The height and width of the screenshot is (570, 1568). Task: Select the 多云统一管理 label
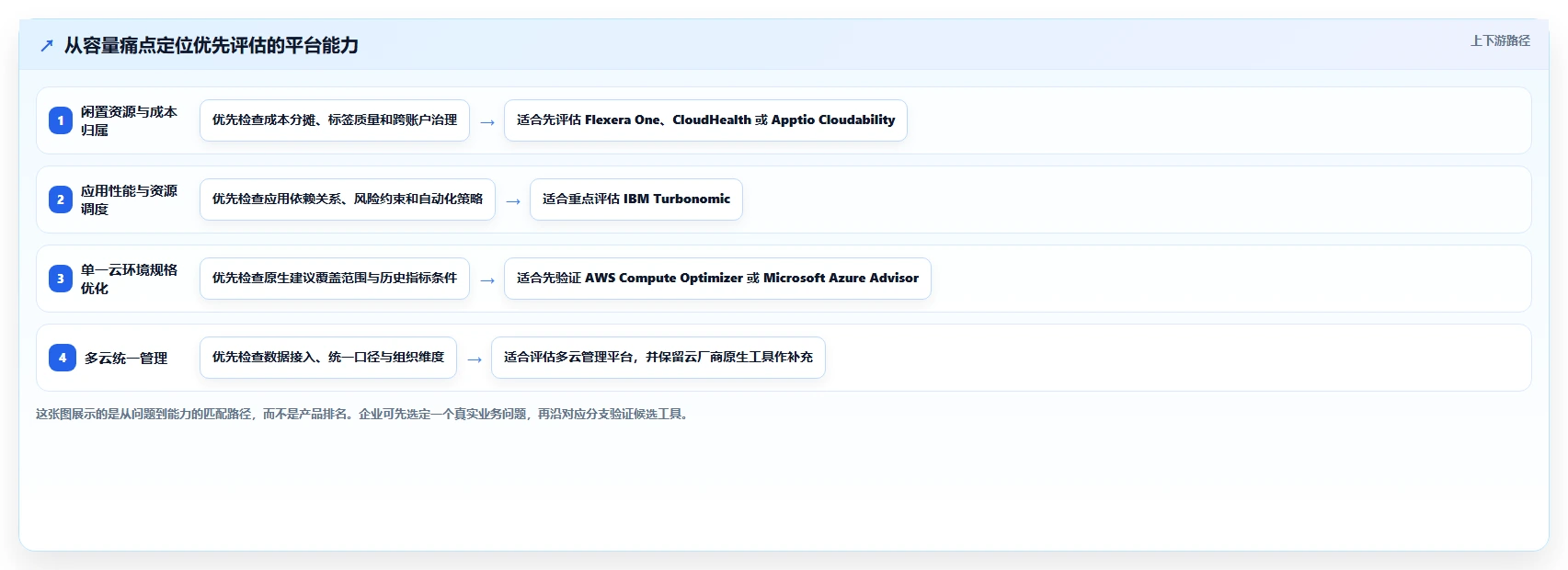(x=126, y=358)
